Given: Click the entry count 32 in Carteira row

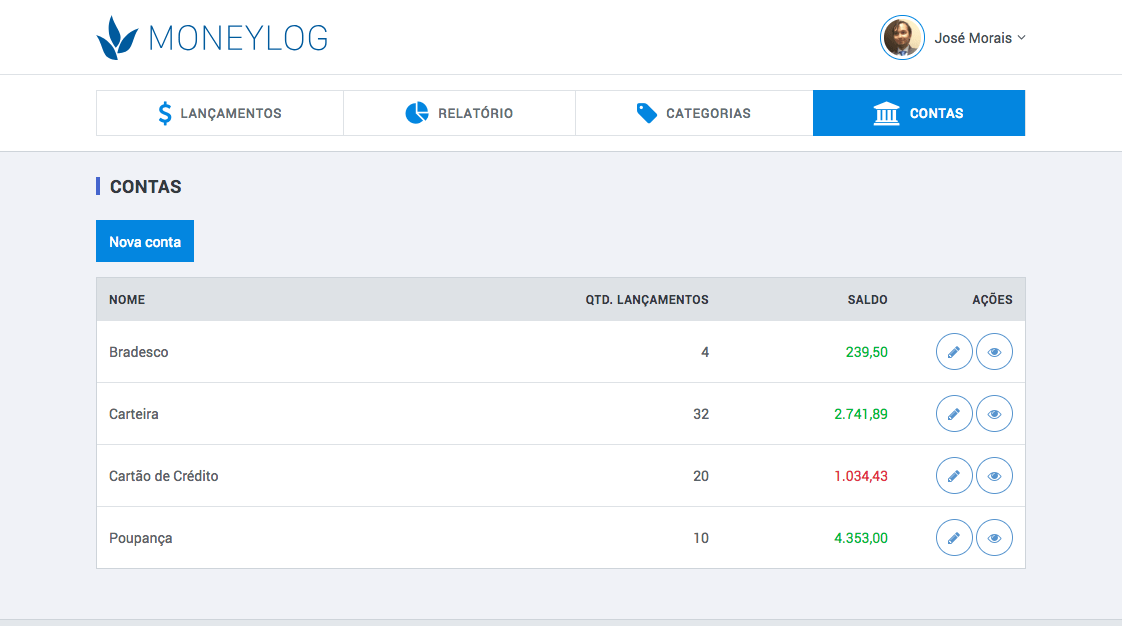Looking at the screenshot, I should point(701,414).
